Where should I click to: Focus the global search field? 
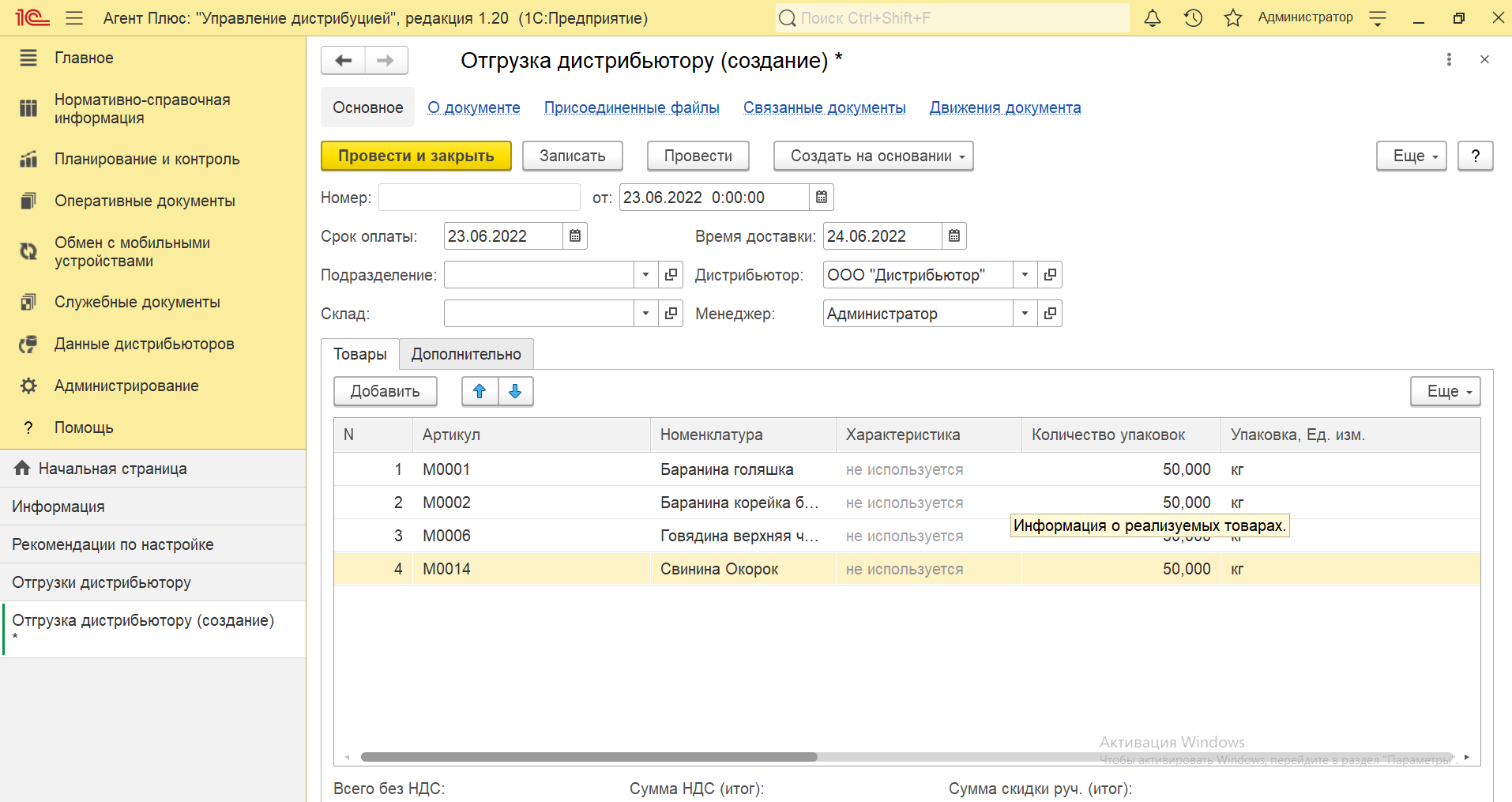pos(952,18)
